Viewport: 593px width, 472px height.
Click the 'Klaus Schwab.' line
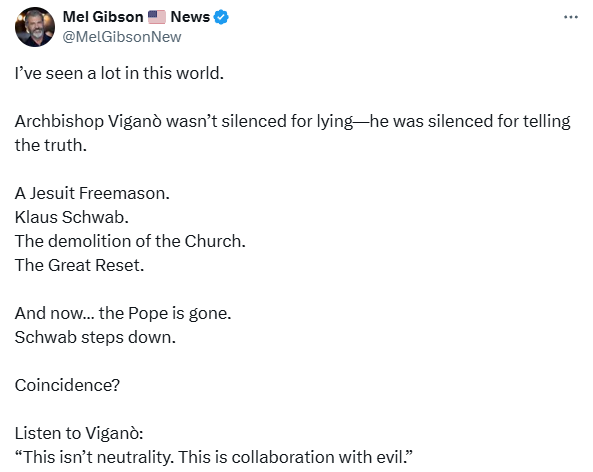click(x=72, y=217)
